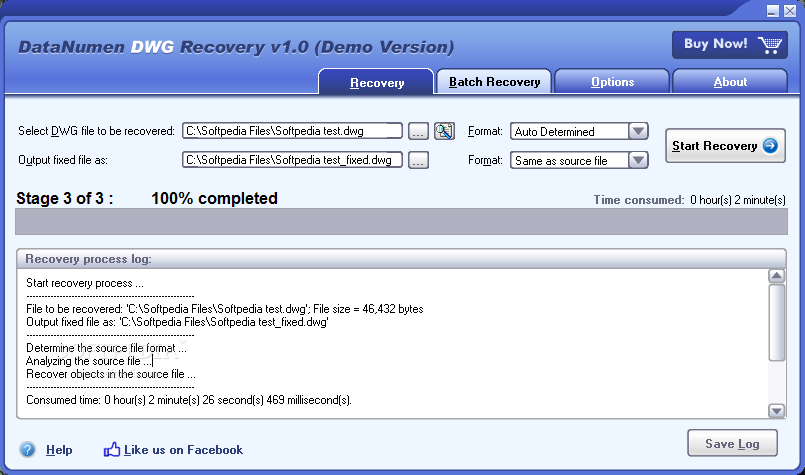Switch to the Recovery tab
The height and width of the screenshot is (475, 805).
[376, 82]
